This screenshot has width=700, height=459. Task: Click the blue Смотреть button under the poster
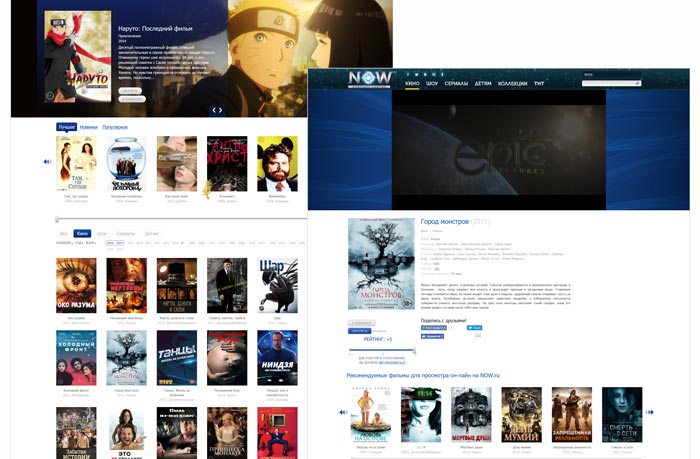pos(359,331)
